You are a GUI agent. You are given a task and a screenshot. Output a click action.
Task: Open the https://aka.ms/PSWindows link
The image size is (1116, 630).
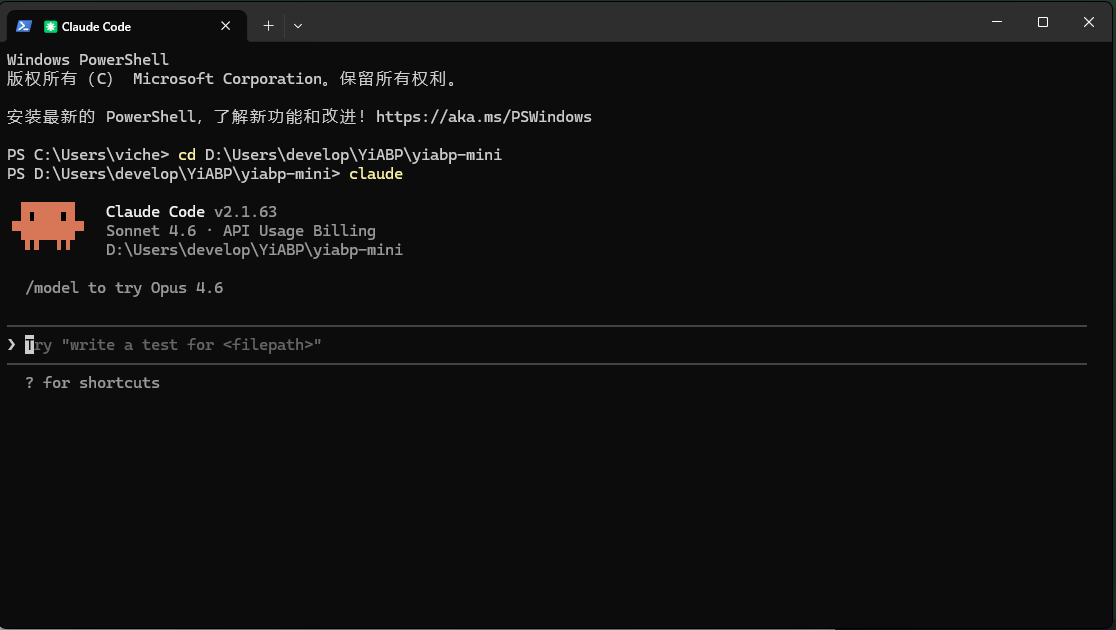tap(483, 117)
